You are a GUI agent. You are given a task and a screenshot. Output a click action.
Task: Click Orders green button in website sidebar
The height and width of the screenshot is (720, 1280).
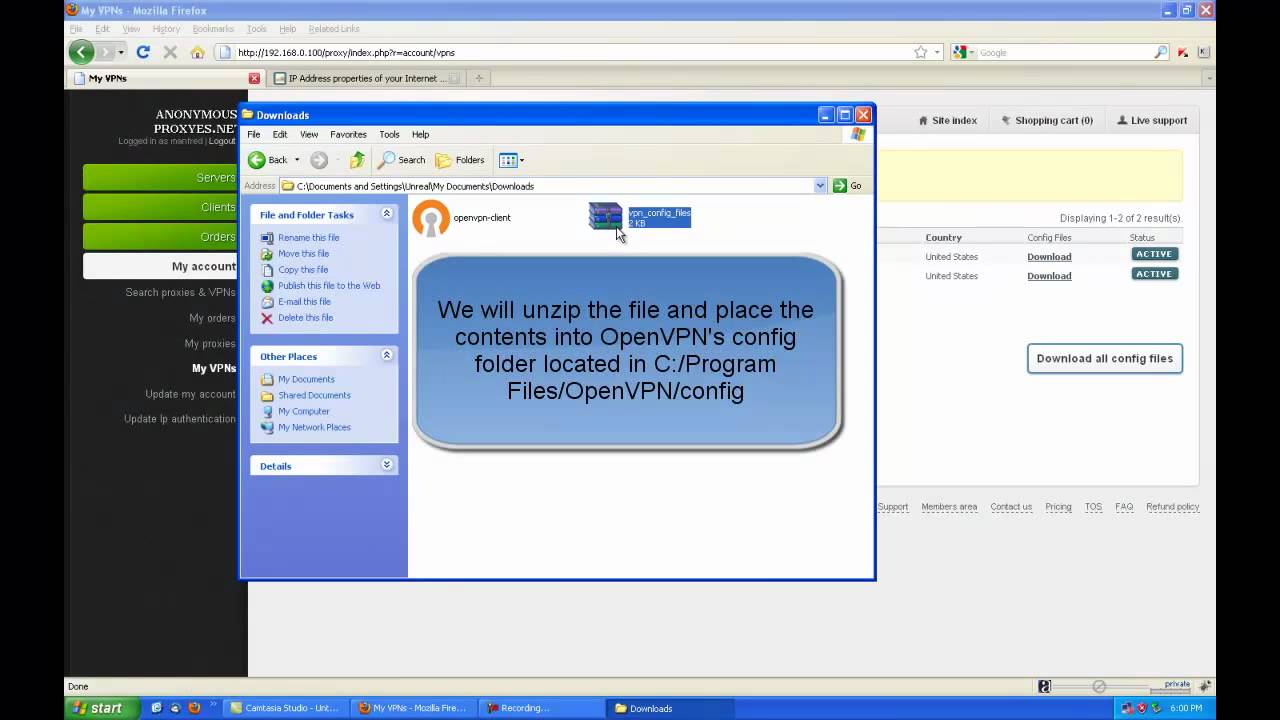[x=160, y=237]
